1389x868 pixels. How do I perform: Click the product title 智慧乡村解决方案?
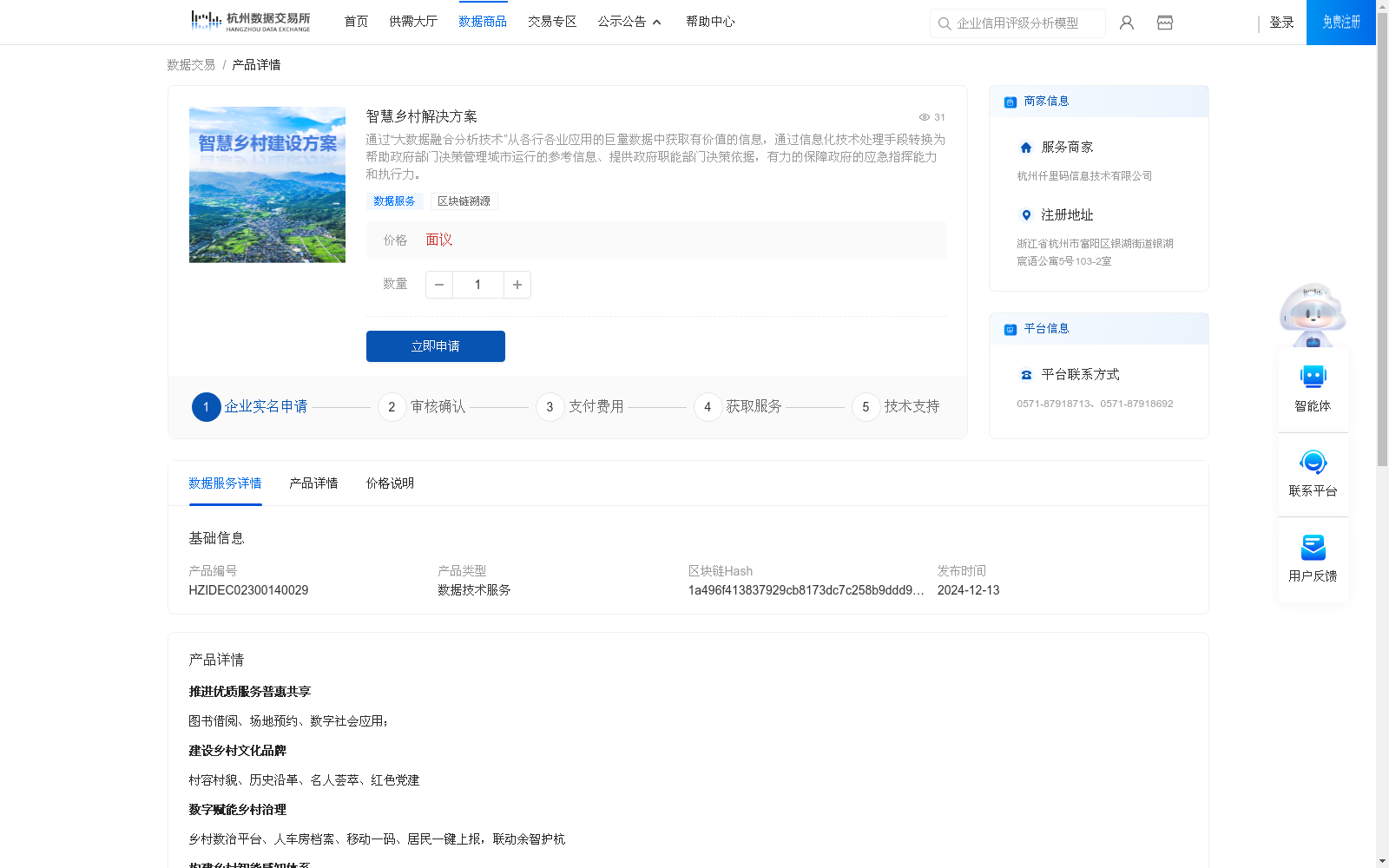tap(421, 117)
